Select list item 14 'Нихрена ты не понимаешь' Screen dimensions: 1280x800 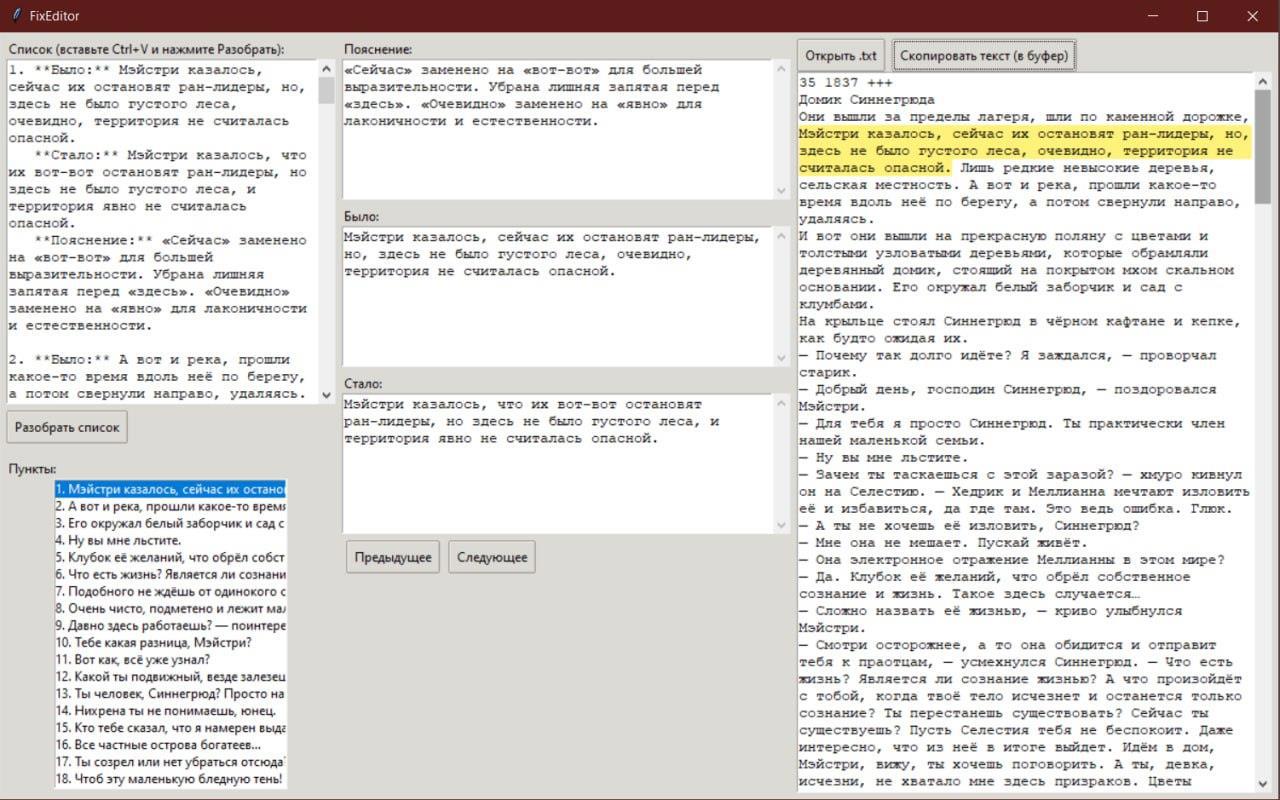coord(170,711)
